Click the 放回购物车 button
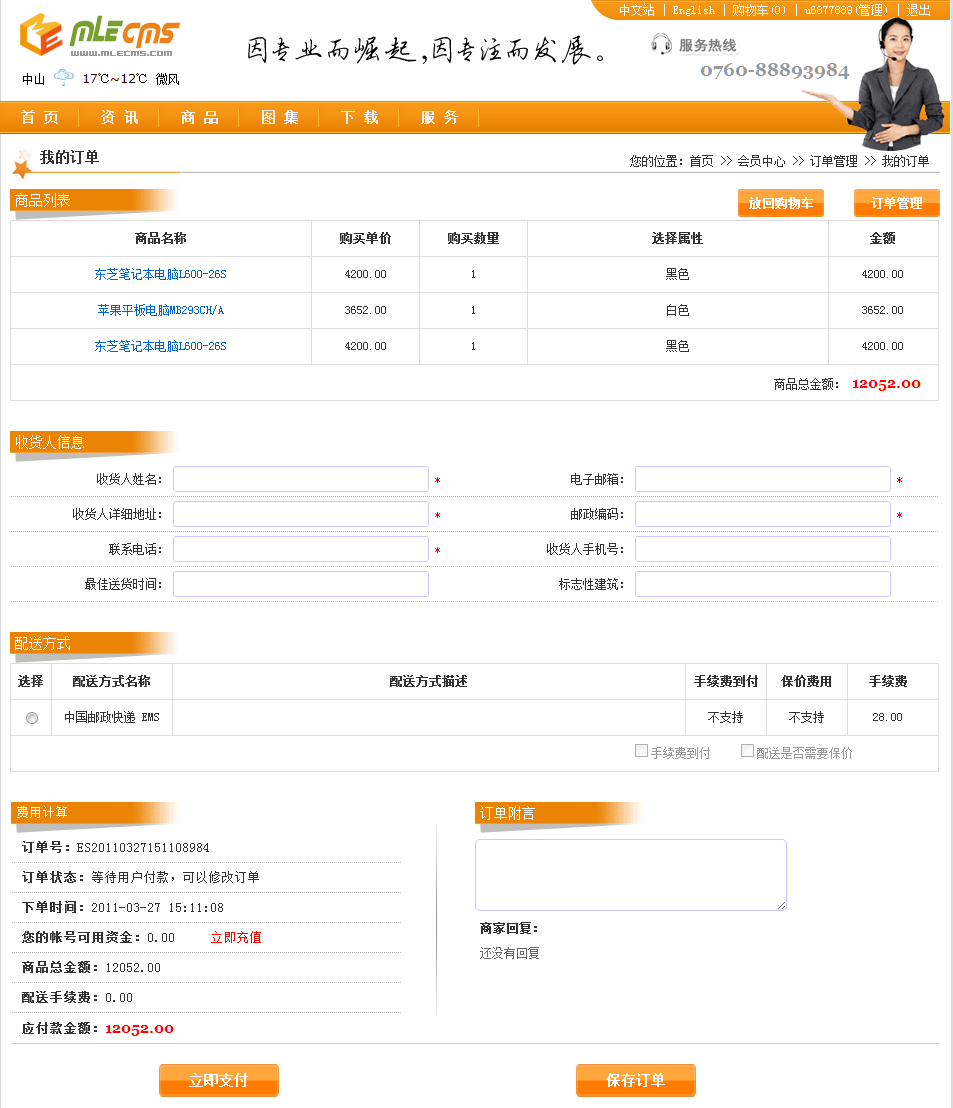 click(781, 203)
